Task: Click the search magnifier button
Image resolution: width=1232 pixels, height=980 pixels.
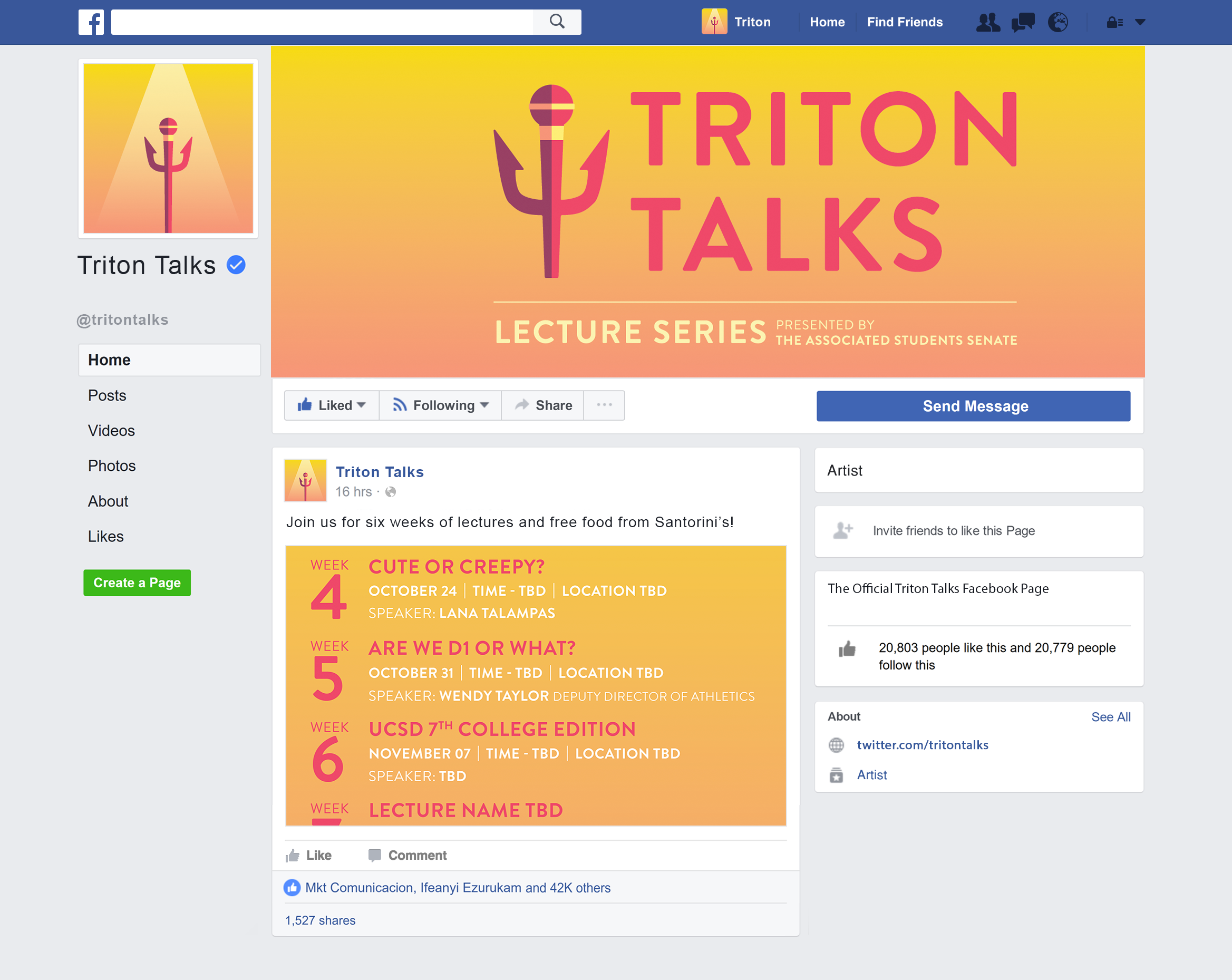Action: (557, 22)
